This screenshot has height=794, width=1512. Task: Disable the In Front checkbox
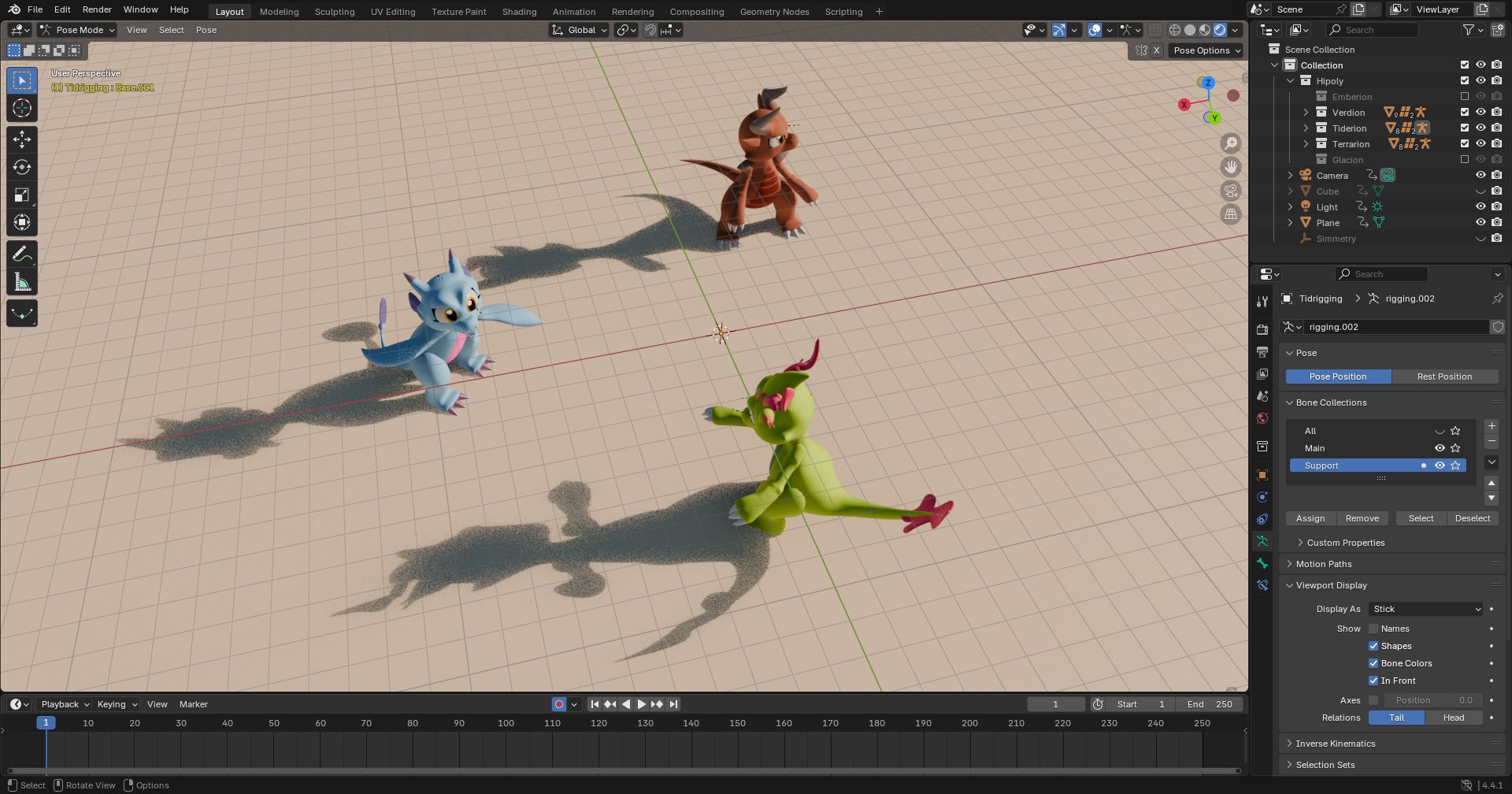tap(1373, 681)
